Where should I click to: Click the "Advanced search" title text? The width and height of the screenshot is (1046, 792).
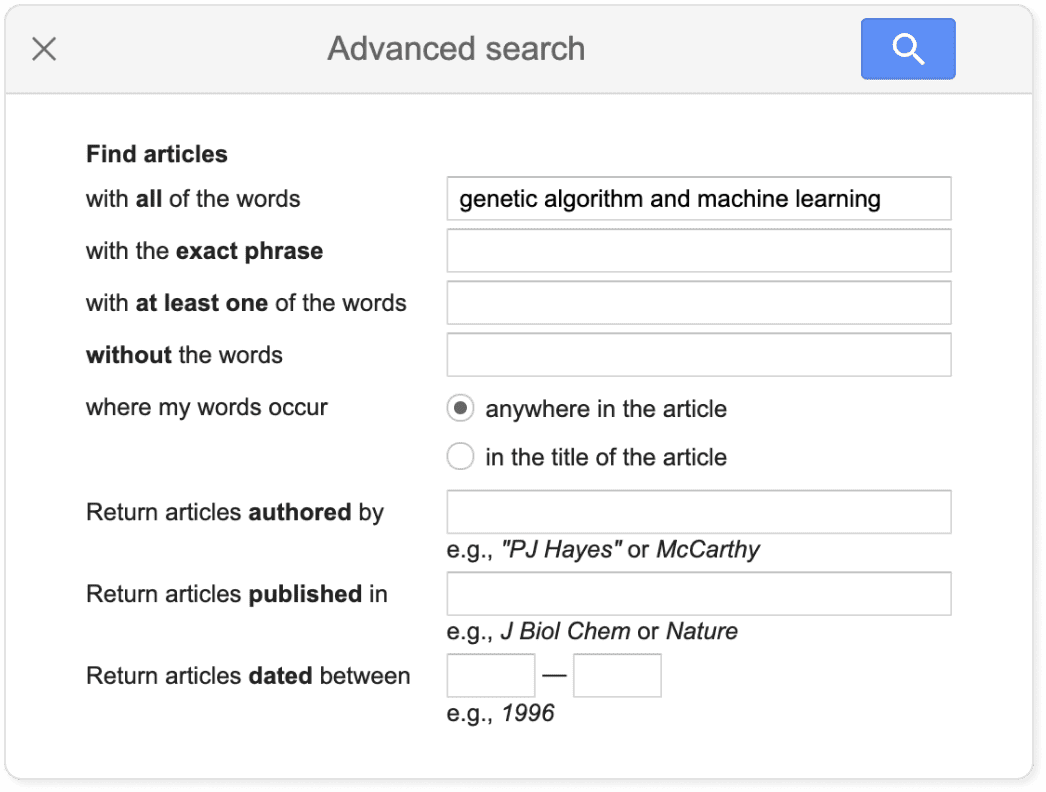click(456, 48)
